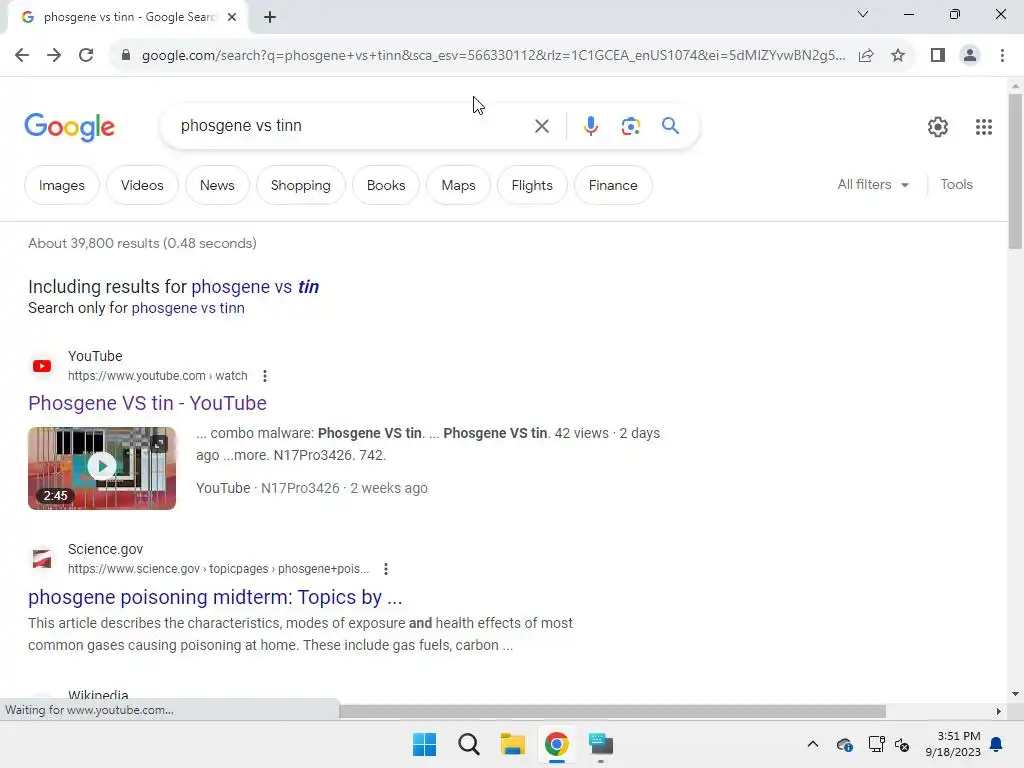
Task: Click the horizontal scrollbar thumb
Action: click(x=612, y=711)
